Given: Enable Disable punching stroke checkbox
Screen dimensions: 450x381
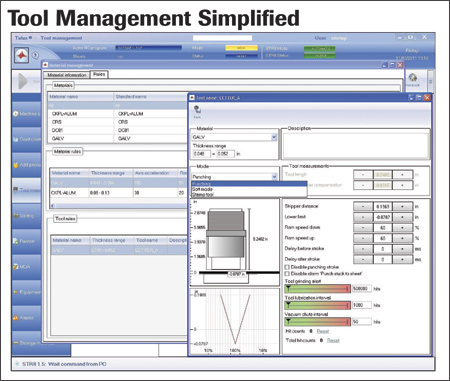Looking at the screenshot, I should (x=287, y=267).
